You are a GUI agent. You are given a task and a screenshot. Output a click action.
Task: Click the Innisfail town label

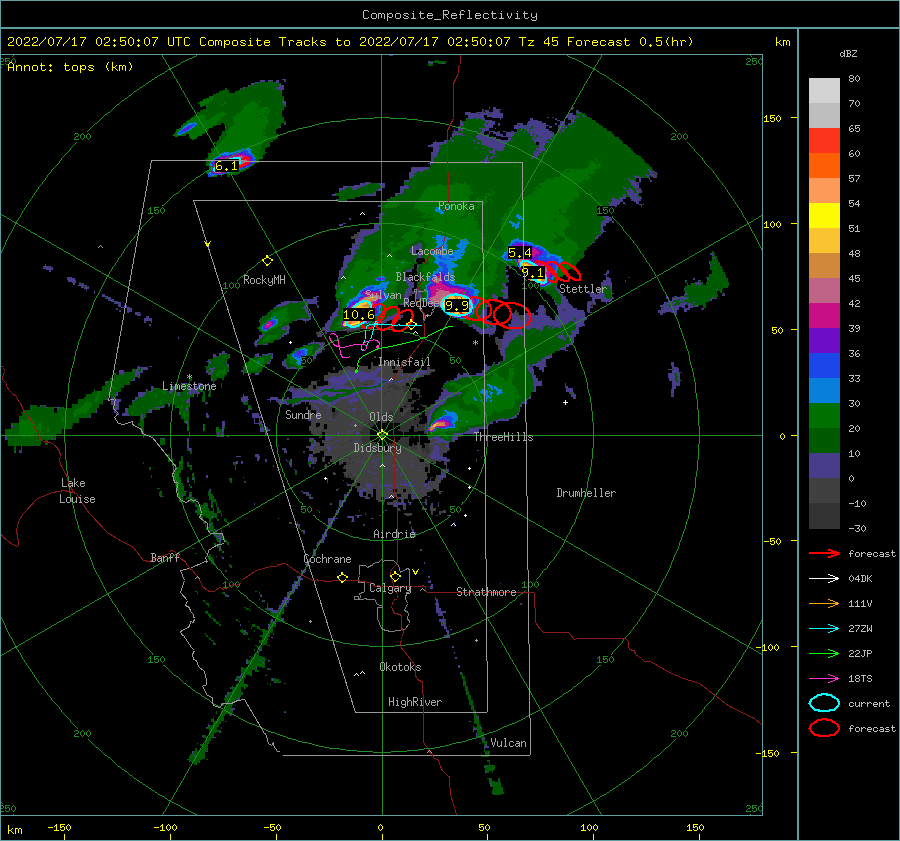coord(404,362)
